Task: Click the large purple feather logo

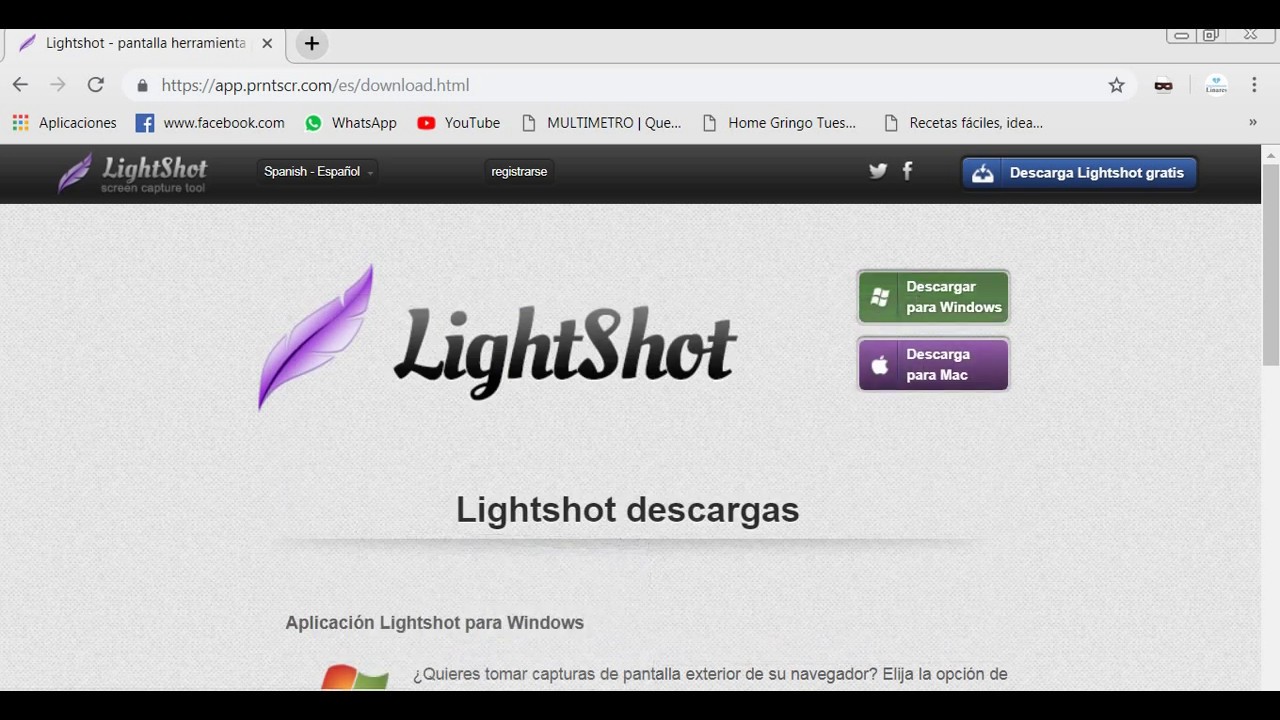Action: 317,337
